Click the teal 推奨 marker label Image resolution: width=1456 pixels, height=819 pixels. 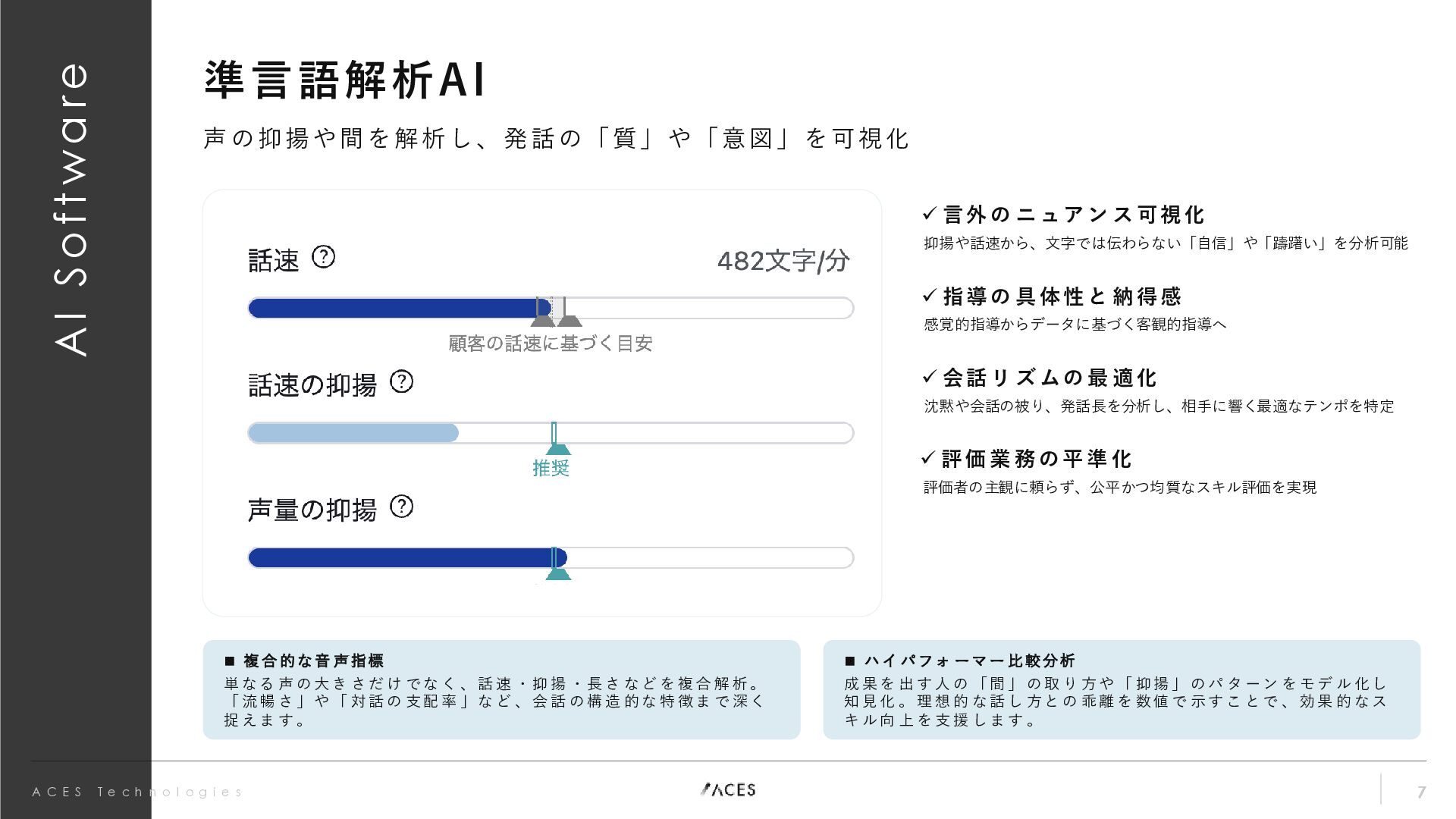(x=551, y=468)
